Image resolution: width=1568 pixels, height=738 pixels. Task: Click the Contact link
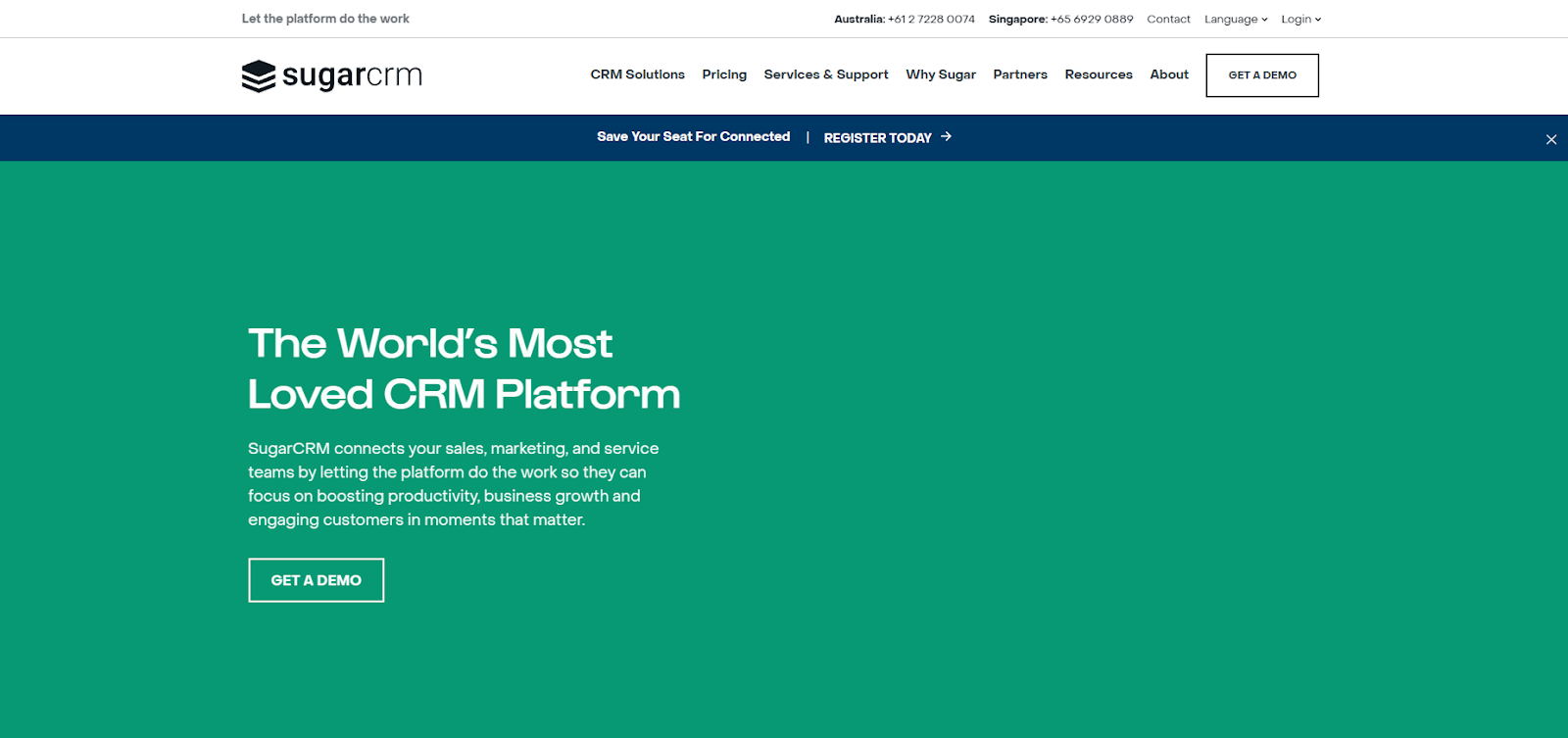1168,19
